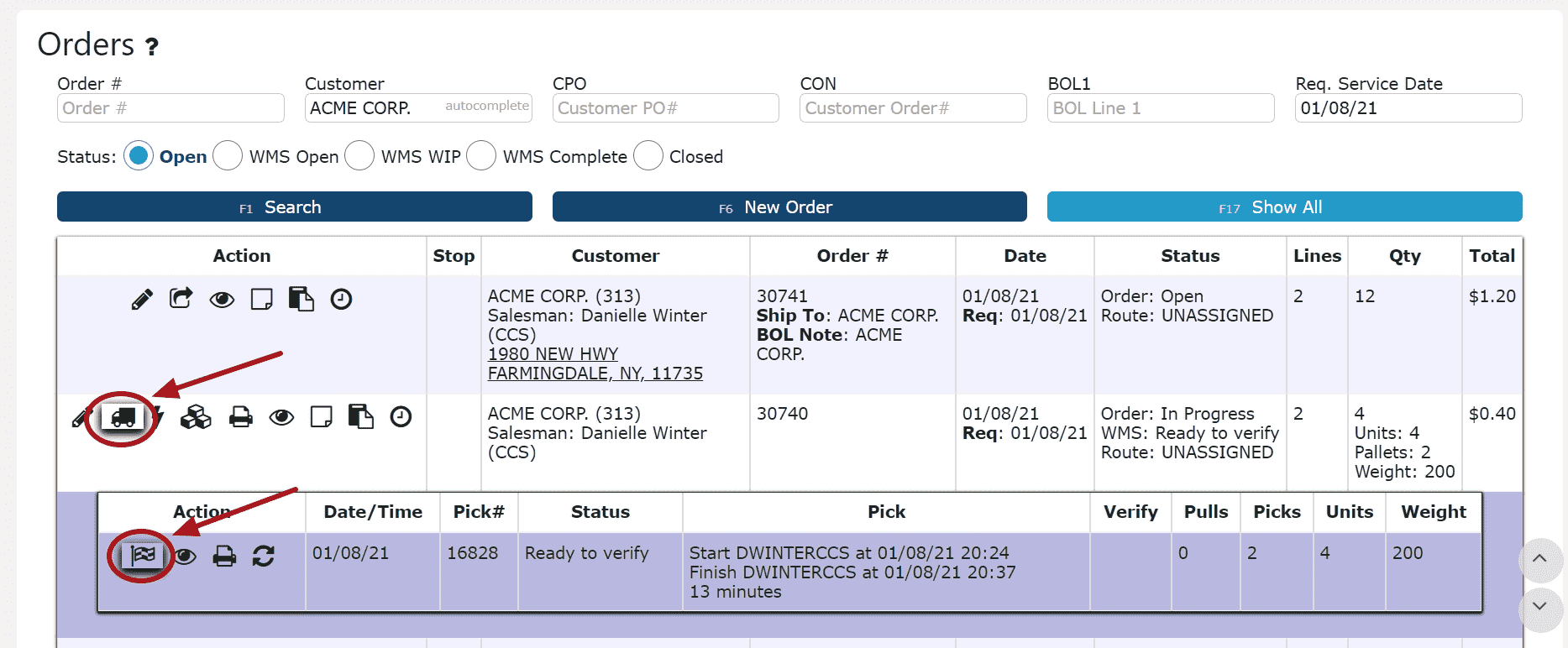Choose the WMS Complete status option

click(481, 156)
